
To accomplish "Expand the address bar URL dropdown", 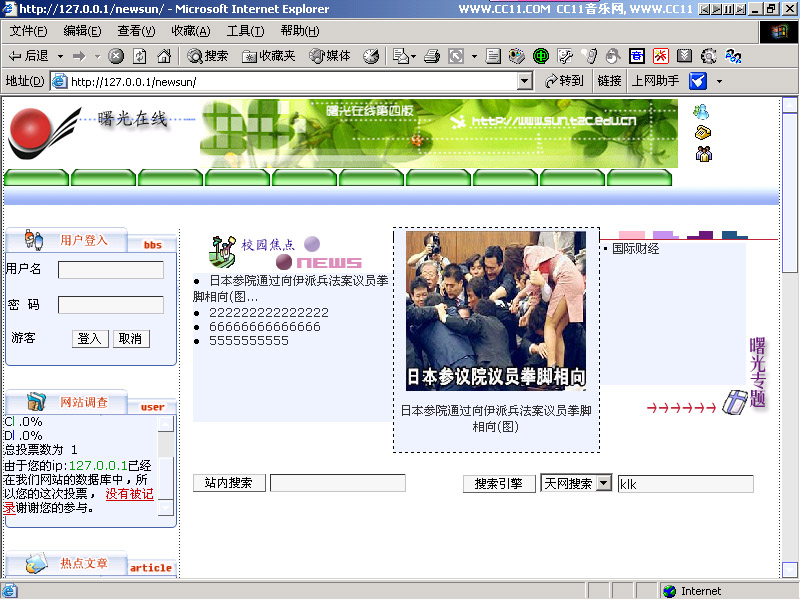I will tap(525, 81).
